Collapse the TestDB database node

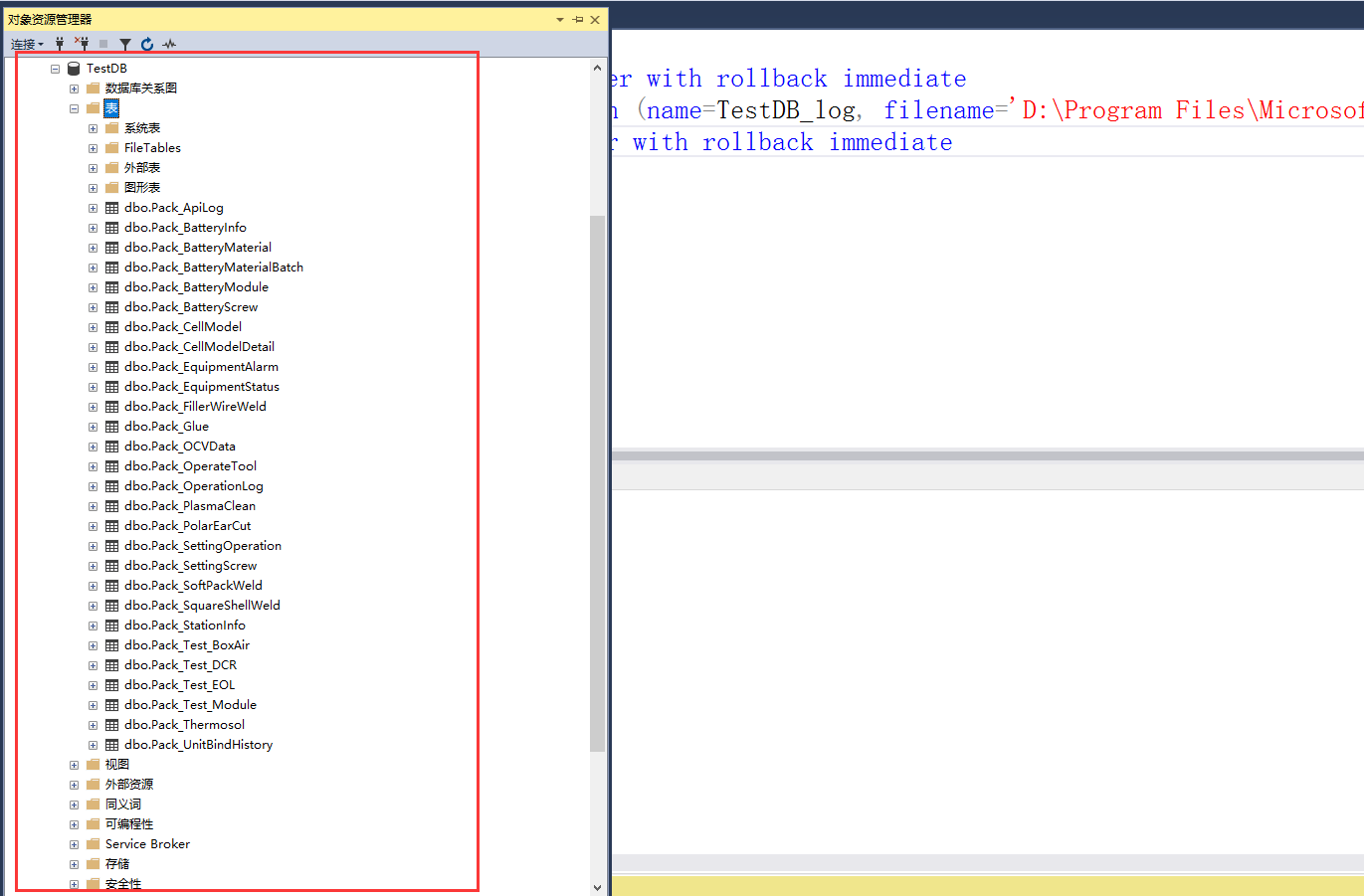pyautogui.click(x=55, y=69)
